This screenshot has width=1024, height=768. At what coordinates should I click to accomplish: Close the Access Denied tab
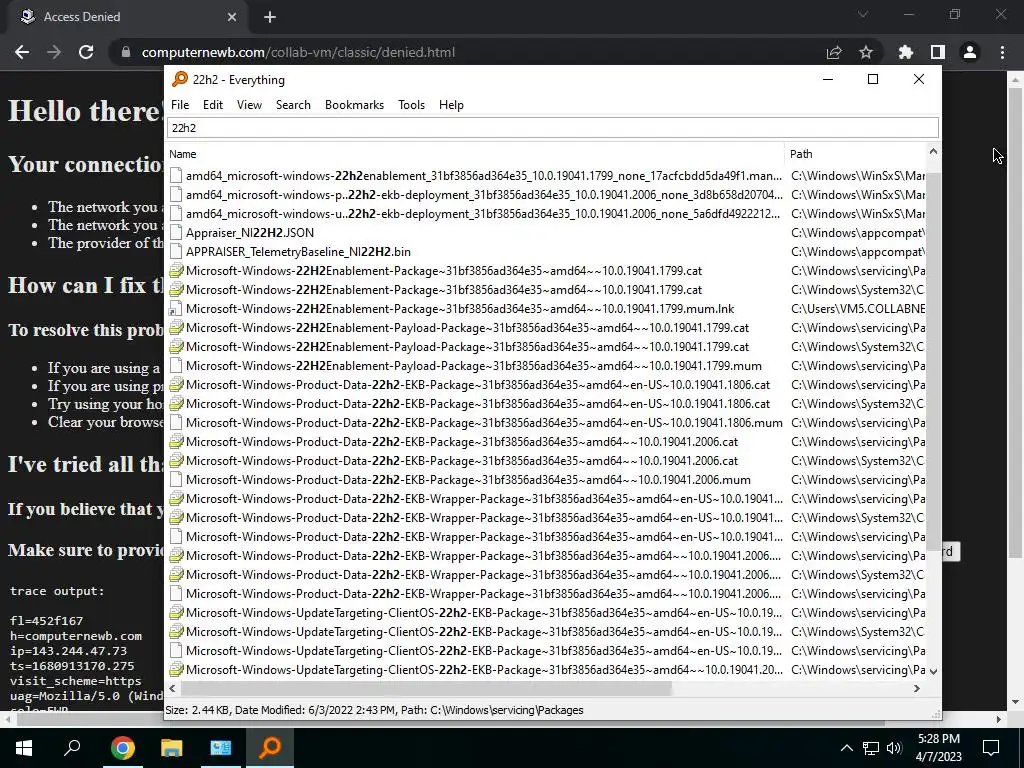232,17
